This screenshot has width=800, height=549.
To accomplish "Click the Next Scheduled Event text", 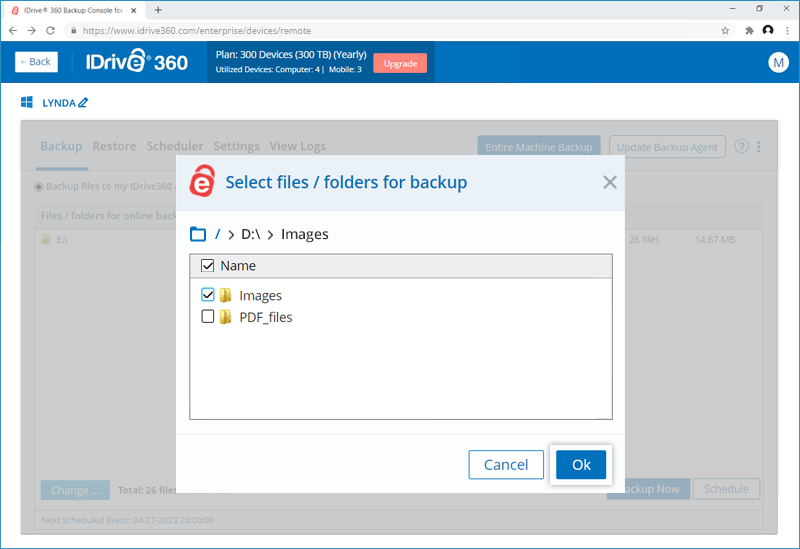I will (x=128, y=520).
